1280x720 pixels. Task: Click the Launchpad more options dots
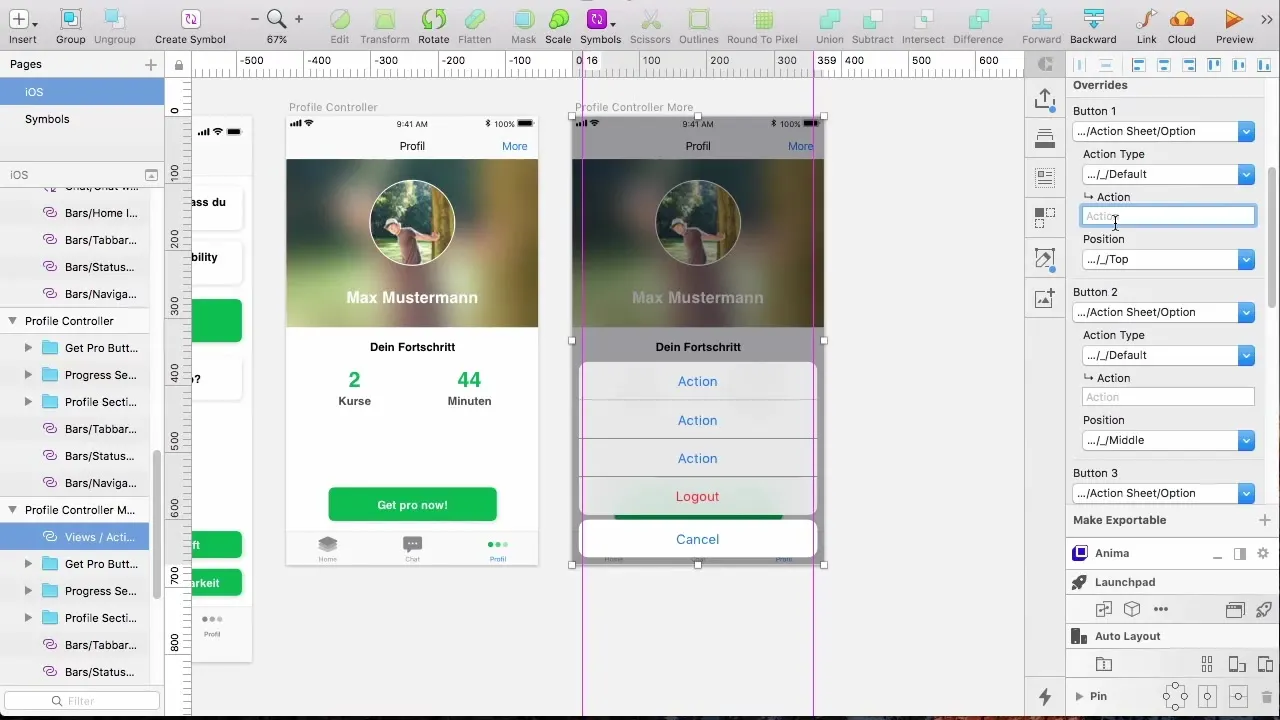(x=1161, y=609)
